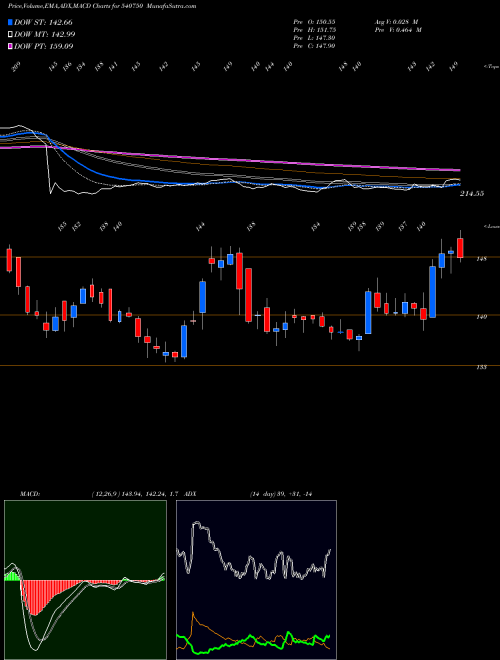Select the 'DOW PT: 159.09' label
The width and height of the screenshot is (500, 660).
(44, 46)
